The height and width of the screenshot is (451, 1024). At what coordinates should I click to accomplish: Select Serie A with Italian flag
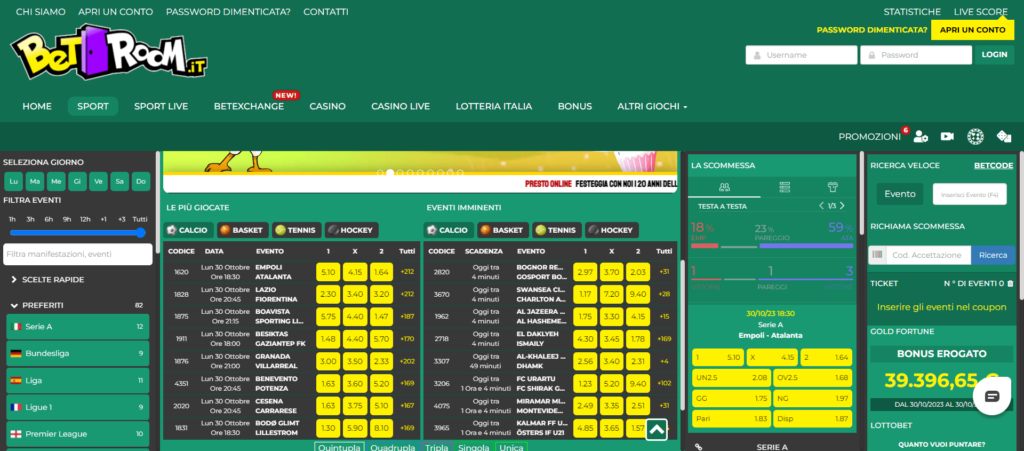tap(78, 326)
